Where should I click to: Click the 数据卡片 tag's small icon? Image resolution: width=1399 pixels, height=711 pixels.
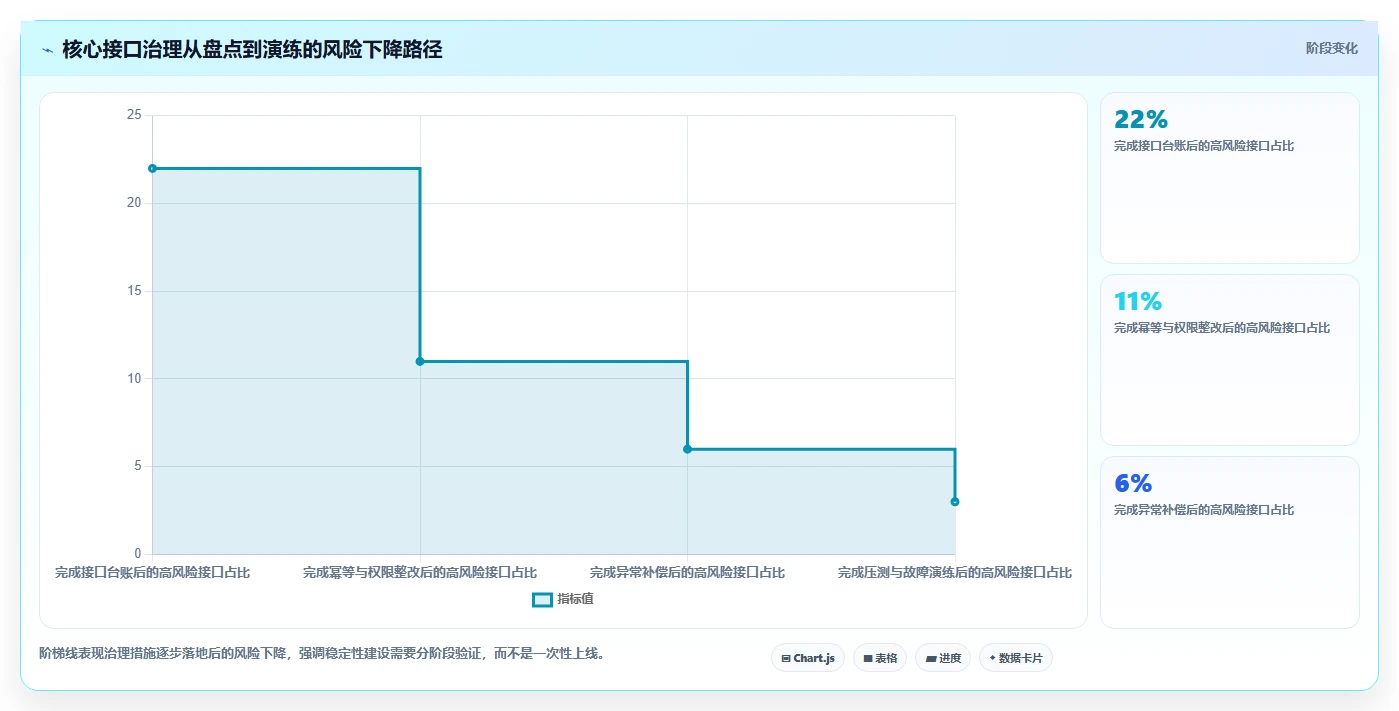pyautogui.click(x=992, y=659)
